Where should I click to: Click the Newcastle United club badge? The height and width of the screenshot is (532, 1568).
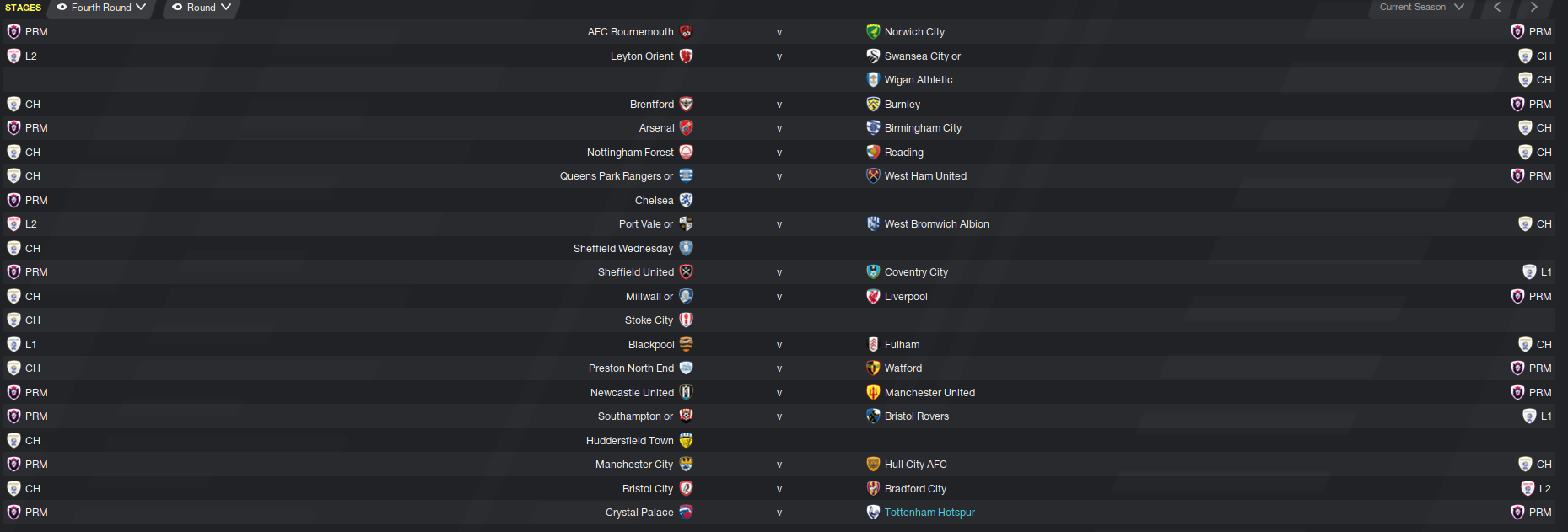pyautogui.click(x=686, y=393)
